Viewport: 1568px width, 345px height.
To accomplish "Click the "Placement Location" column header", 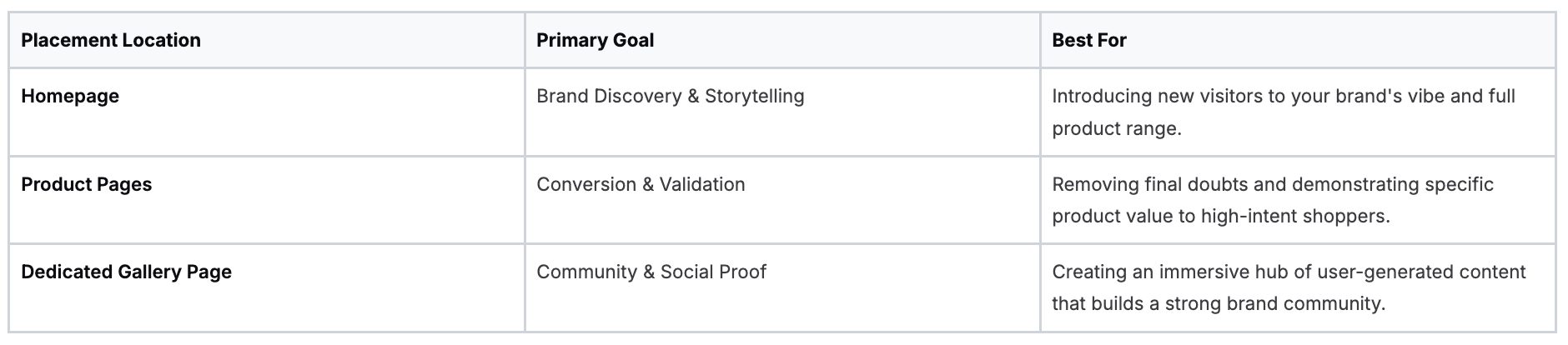I will 111,40.
